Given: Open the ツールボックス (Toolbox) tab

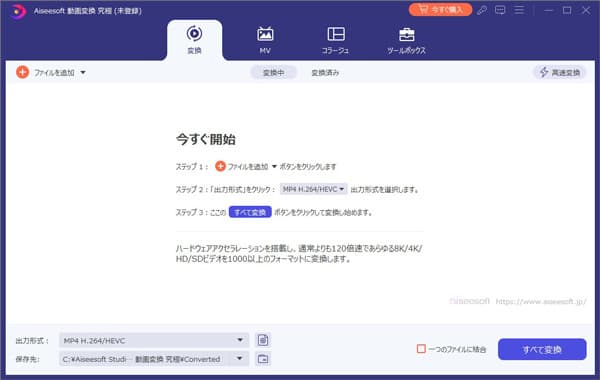Looking at the screenshot, I should (x=406, y=40).
